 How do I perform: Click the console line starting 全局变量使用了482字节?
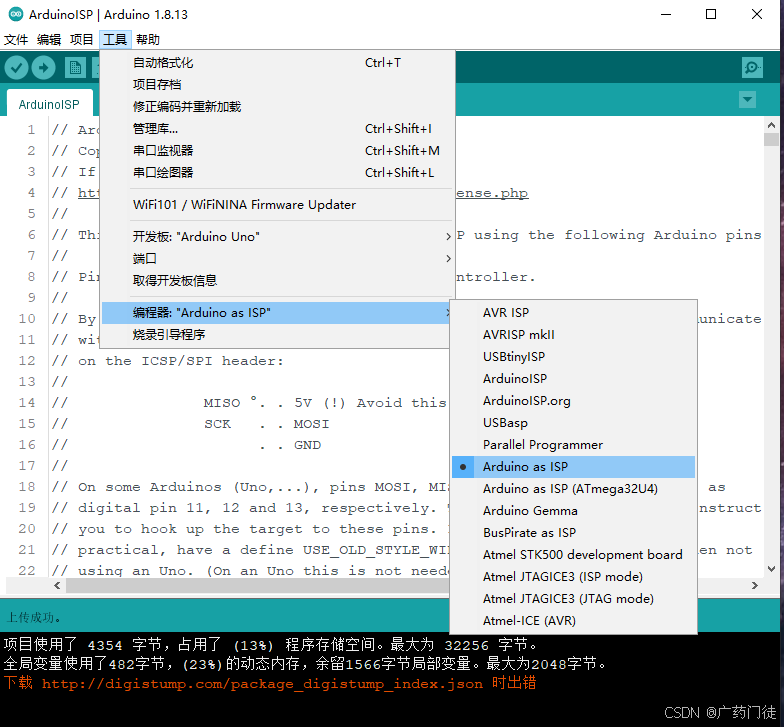[x=305, y=664]
